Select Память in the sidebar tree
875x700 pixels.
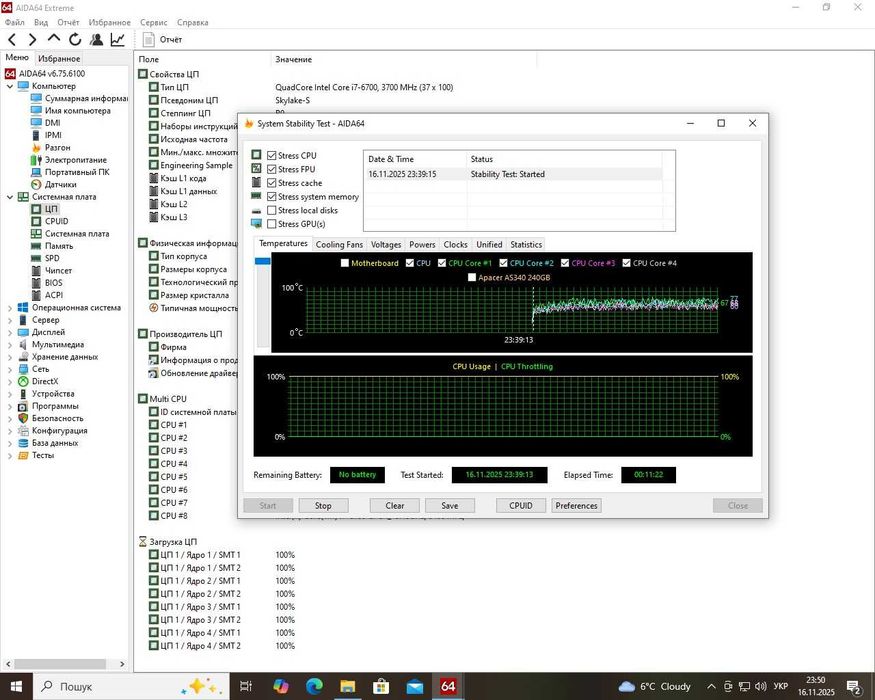pos(52,246)
